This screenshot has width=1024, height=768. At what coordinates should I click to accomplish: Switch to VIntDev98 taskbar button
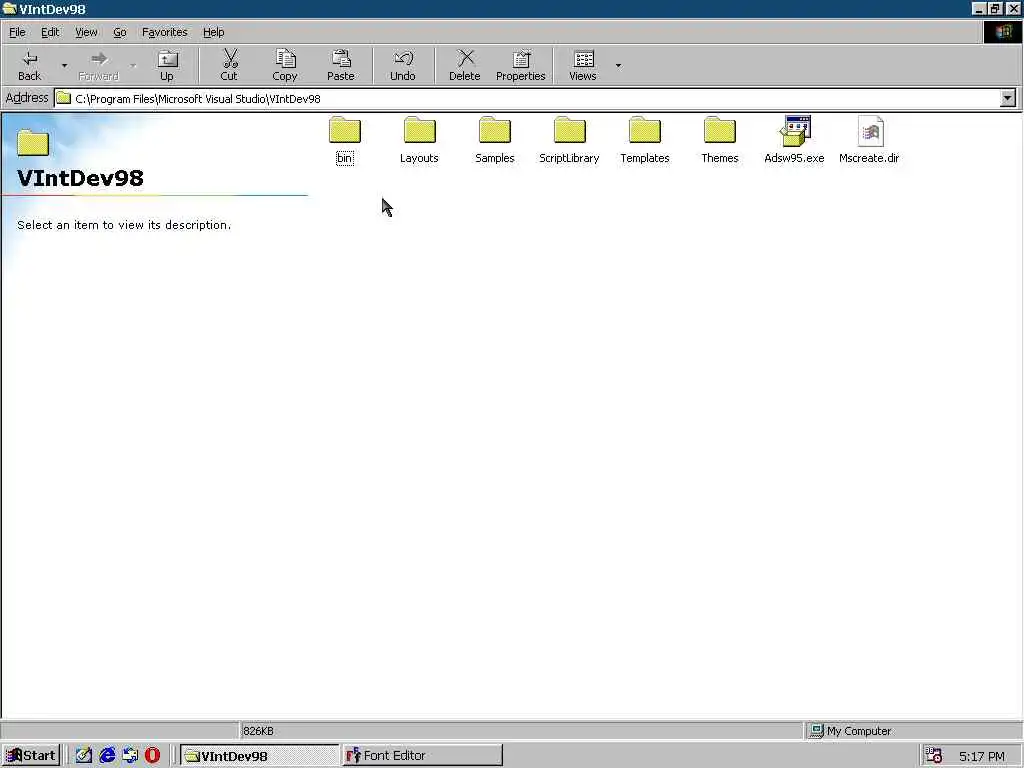click(259, 756)
